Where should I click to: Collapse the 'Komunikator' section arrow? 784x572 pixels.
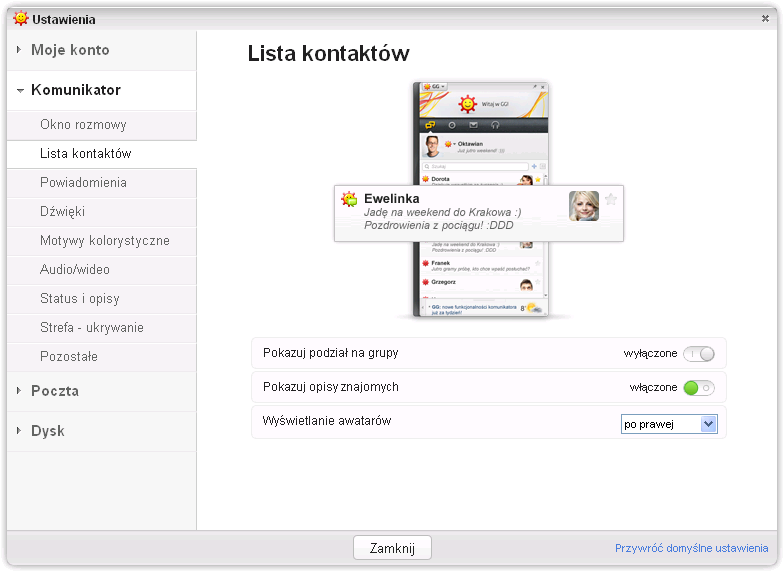point(20,90)
